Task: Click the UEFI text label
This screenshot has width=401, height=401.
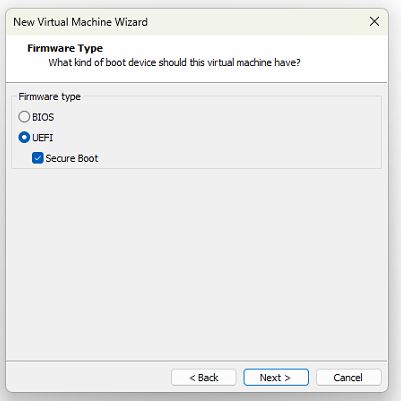Action: point(42,138)
